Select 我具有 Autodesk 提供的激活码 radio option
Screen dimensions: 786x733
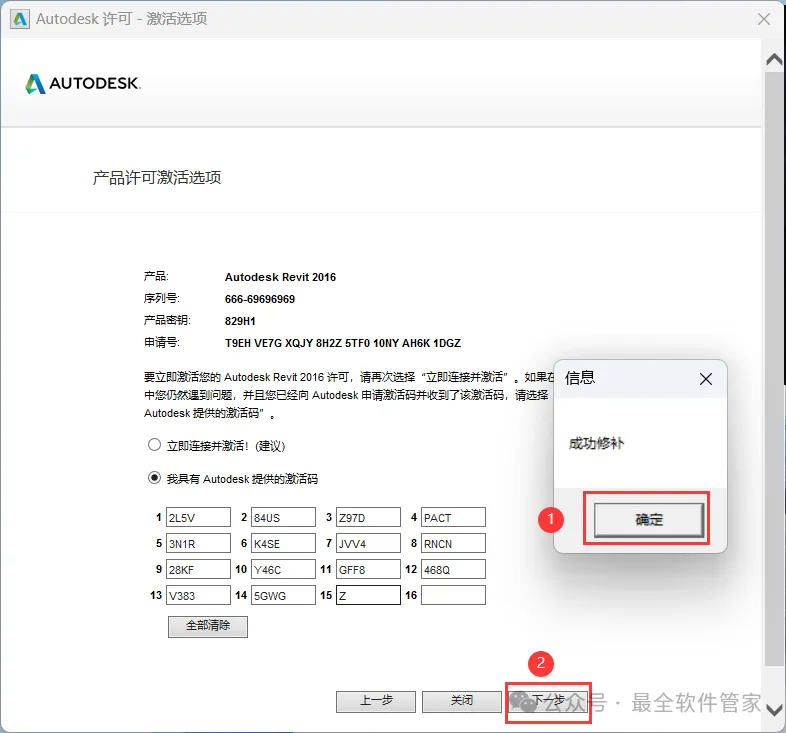[154, 478]
